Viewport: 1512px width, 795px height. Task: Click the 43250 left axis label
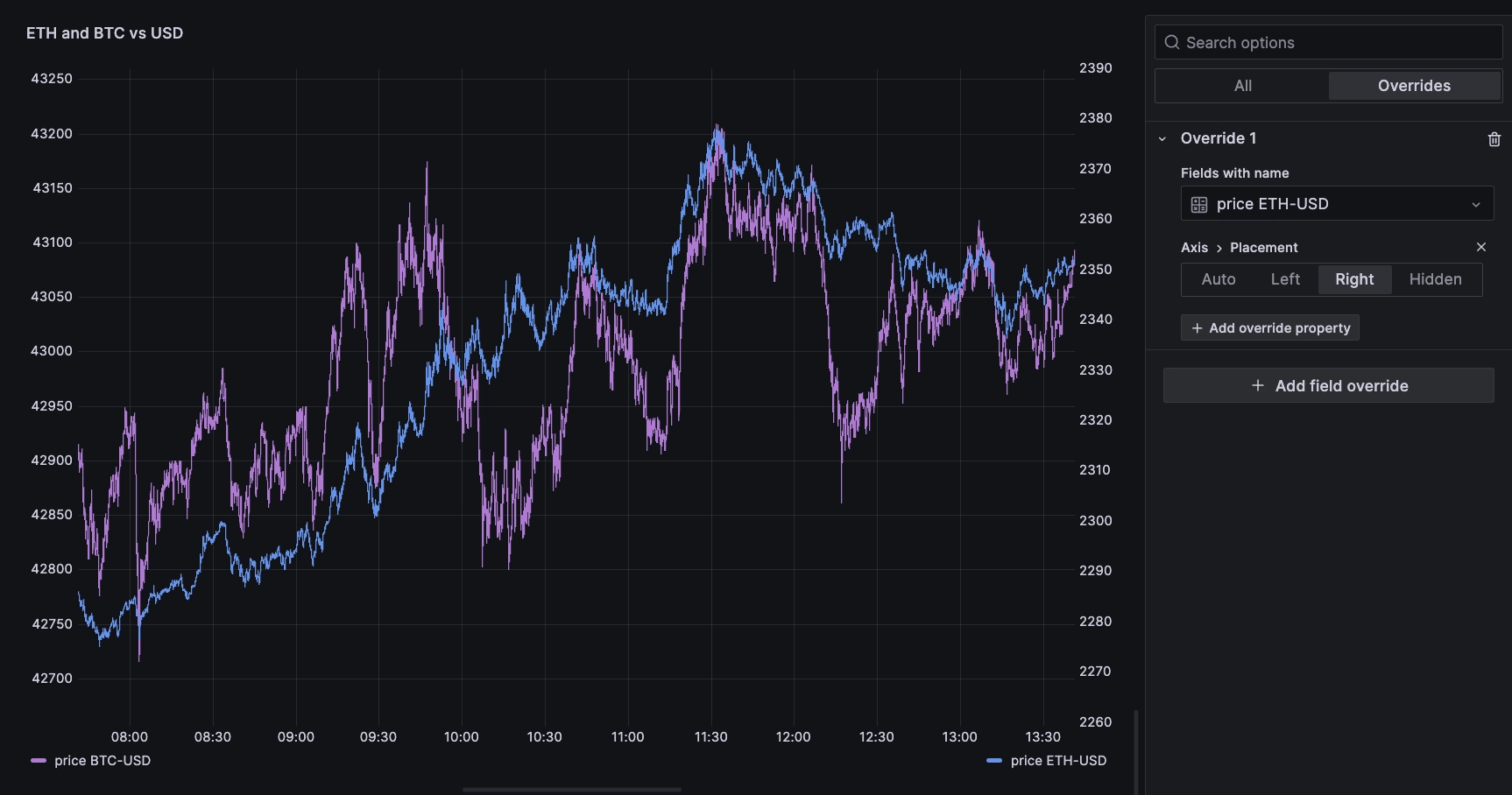click(x=52, y=79)
